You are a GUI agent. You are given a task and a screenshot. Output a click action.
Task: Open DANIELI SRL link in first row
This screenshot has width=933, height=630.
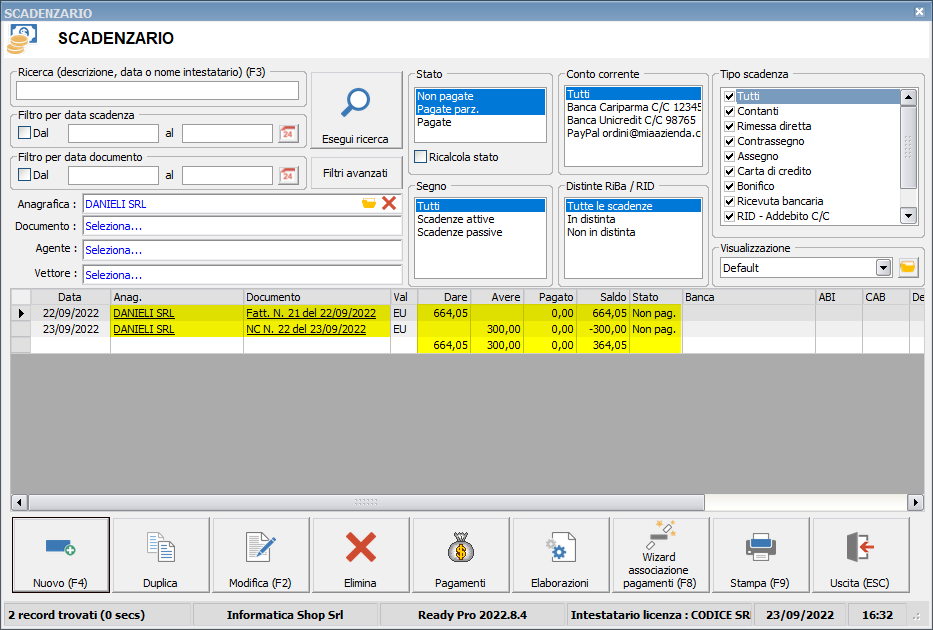click(143, 313)
